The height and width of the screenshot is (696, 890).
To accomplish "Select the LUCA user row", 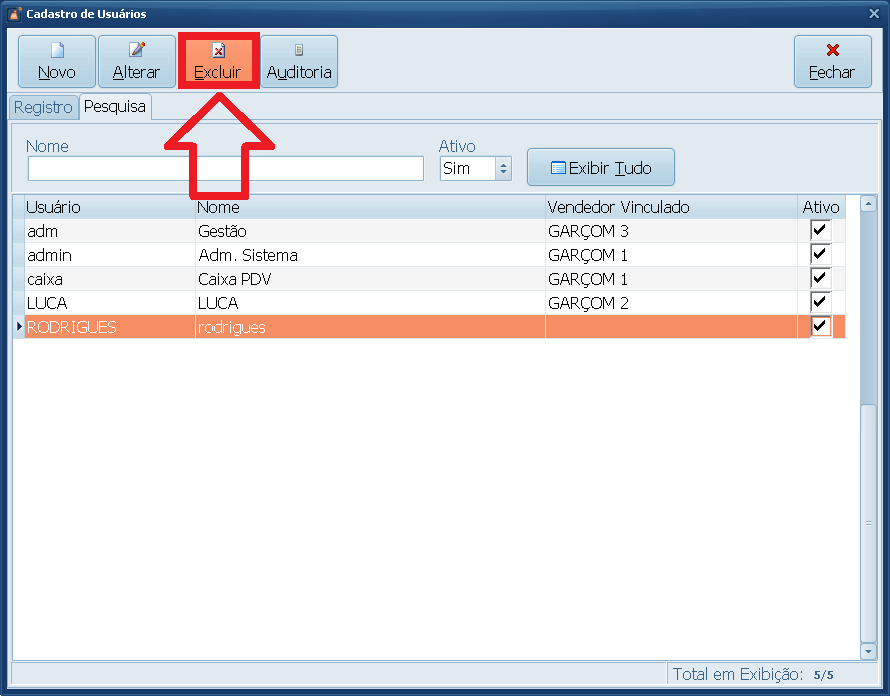I will (429, 303).
